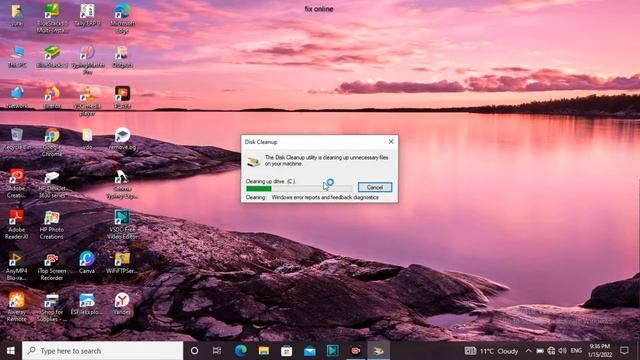This screenshot has height=360, width=640.
Task: Open the Windows Start menu
Action: pos(11,351)
